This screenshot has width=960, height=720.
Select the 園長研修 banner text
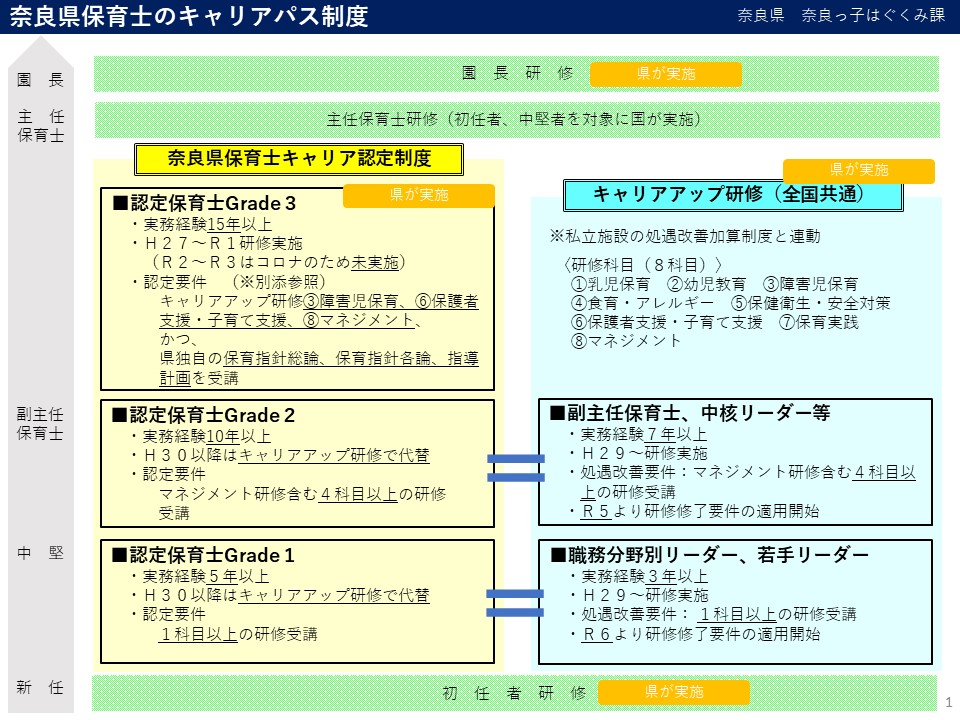pos(517,73)
